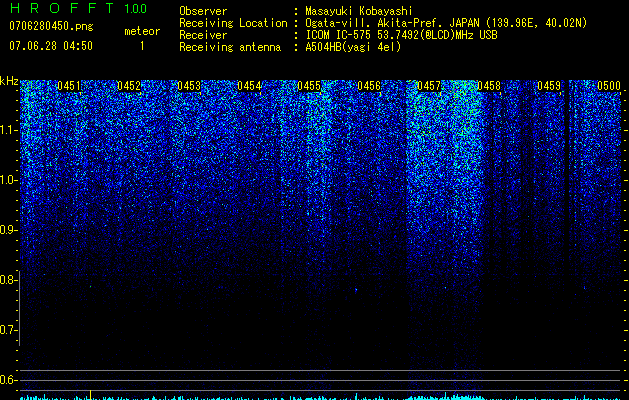
Task: Select the filename 0706280450.png
Action: (51, 26)
